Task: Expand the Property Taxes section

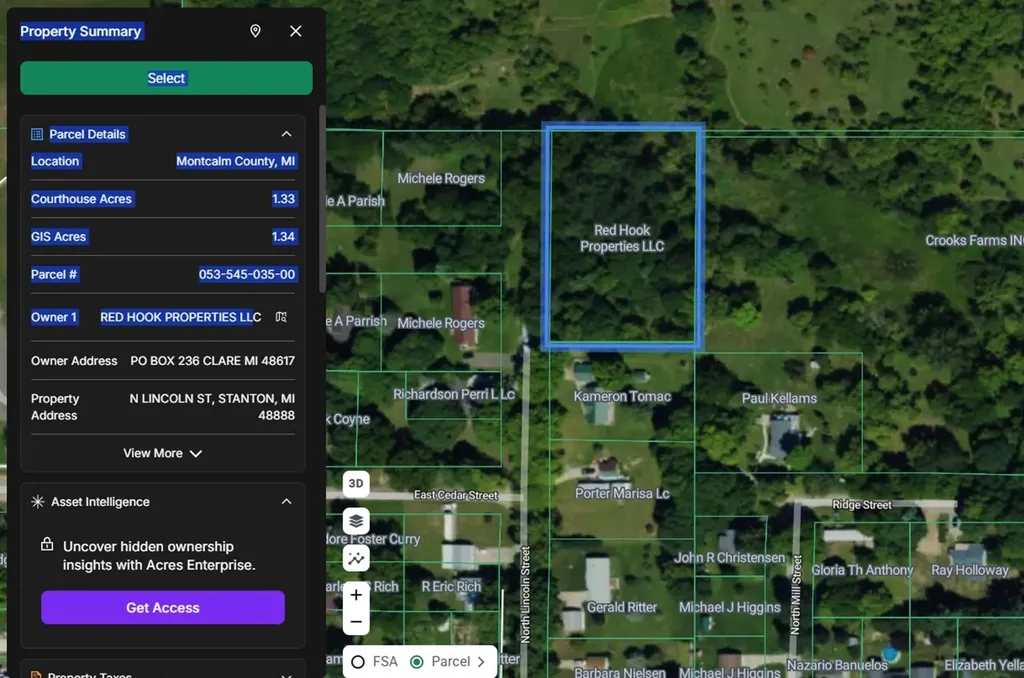Action: pos(286,675)
